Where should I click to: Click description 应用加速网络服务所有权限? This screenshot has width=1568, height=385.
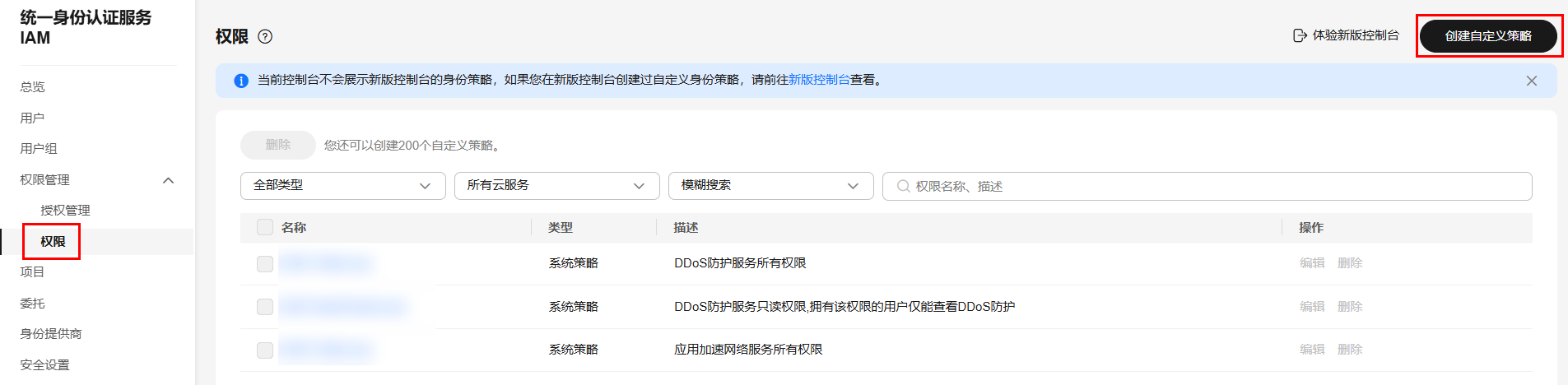[748, 350]
